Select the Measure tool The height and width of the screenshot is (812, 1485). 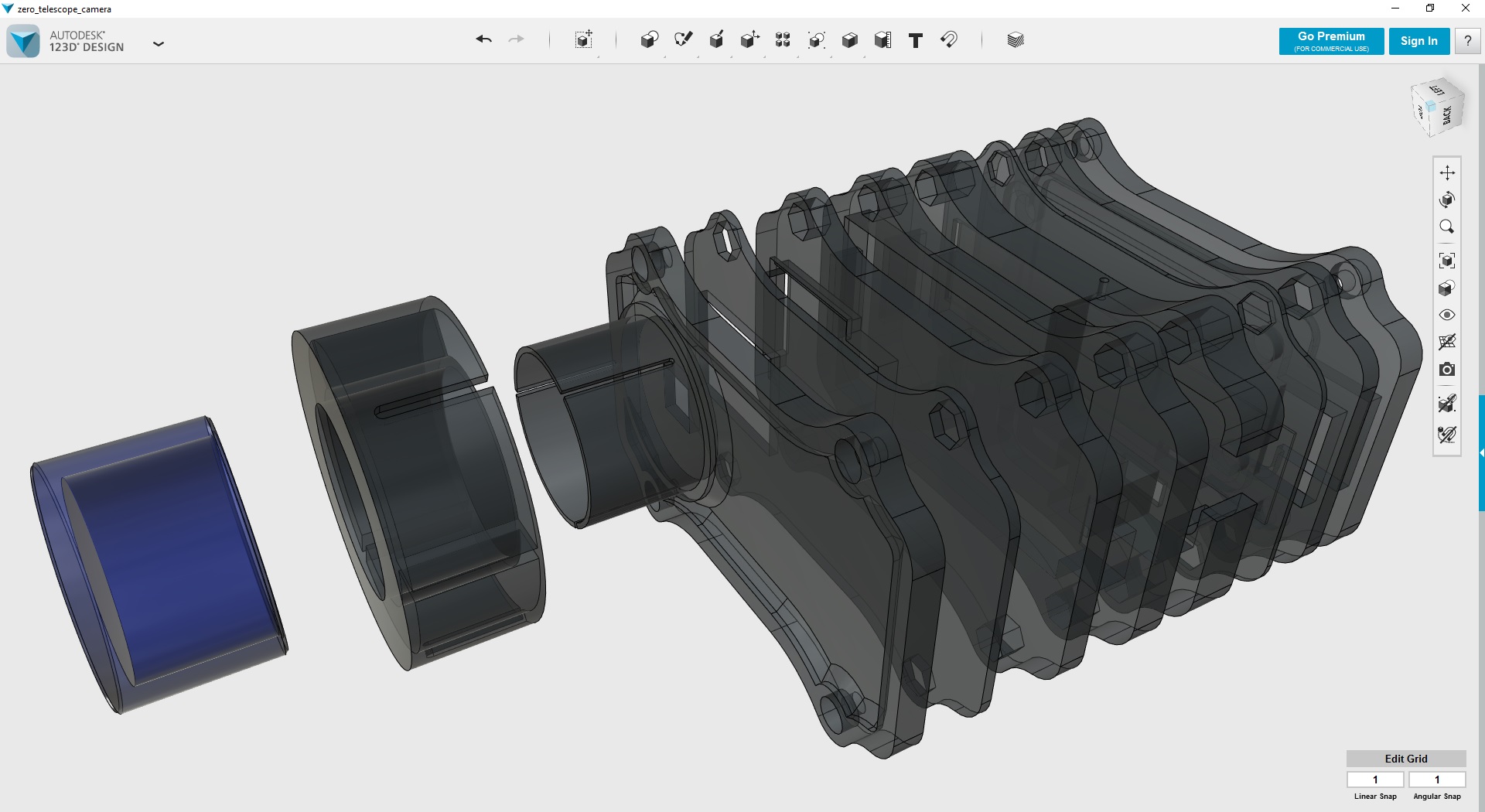pos(882,40)
